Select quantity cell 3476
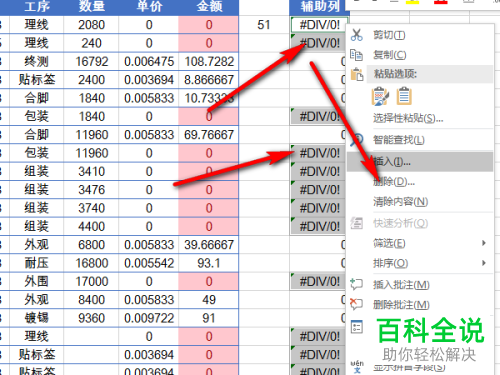Image resolution: width=500 pixels, height=375 pixels. tap(91, 190)
